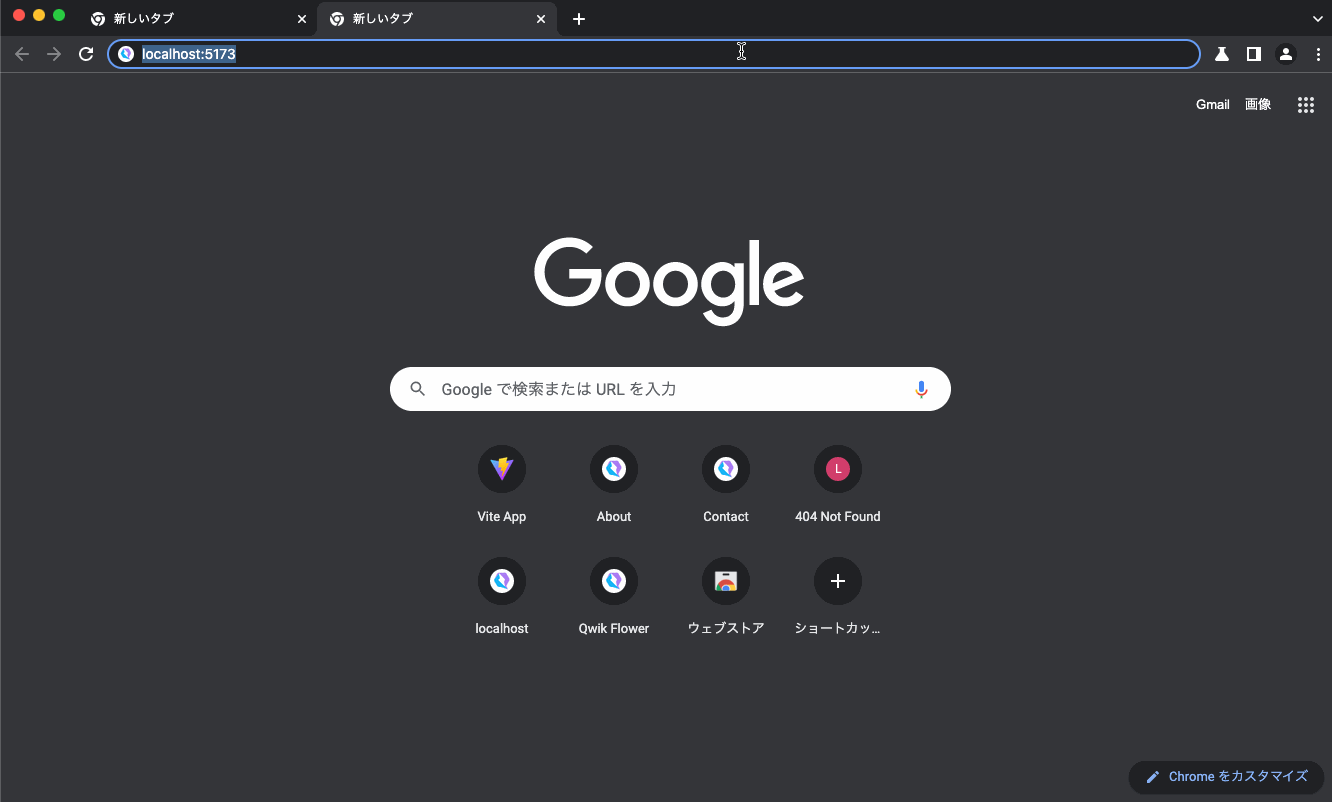Open the Gmail link
Screen dimensions: 1332x802
(x=1213, y=105)
